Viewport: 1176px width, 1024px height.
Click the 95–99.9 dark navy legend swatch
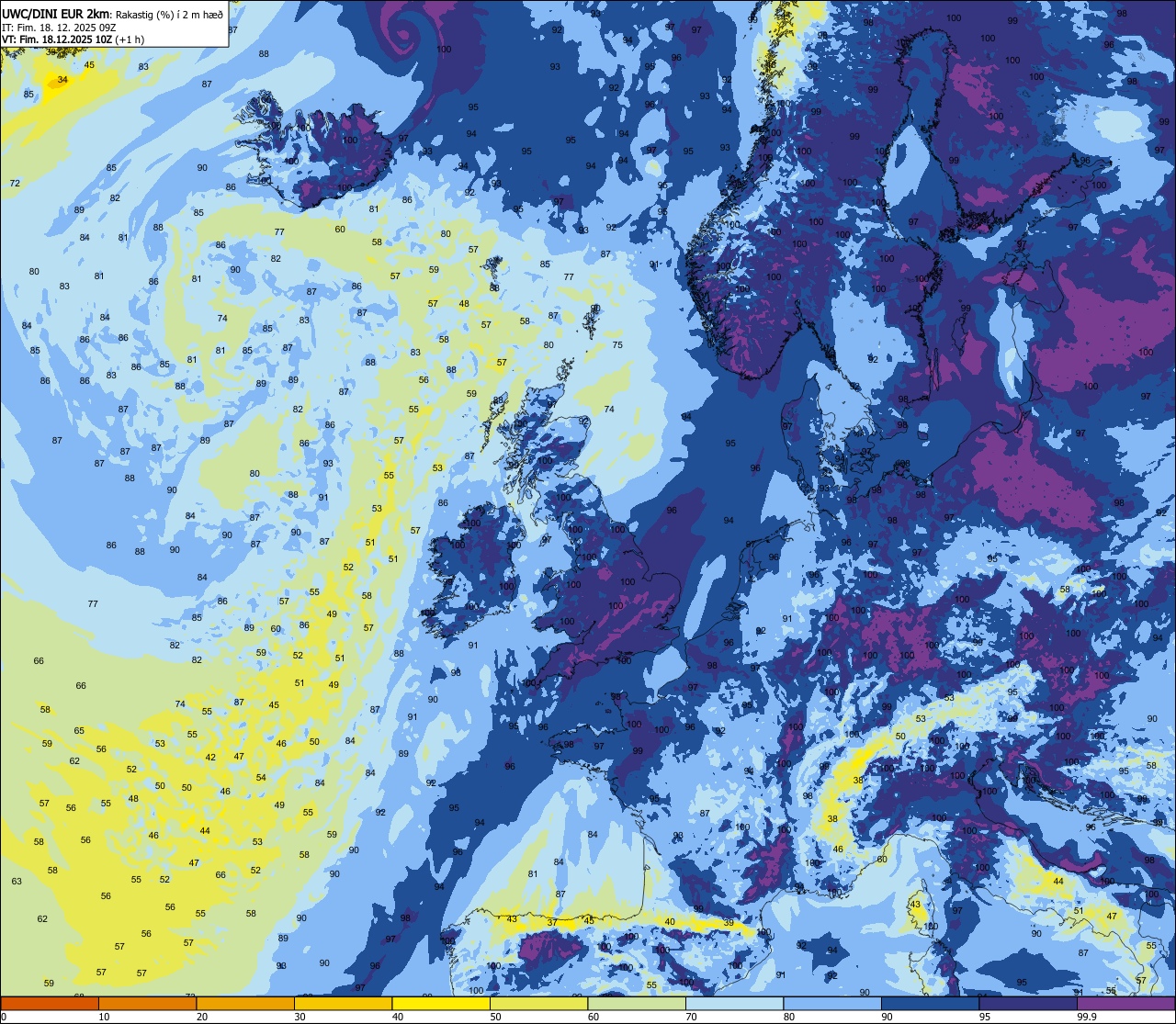1028,1004
